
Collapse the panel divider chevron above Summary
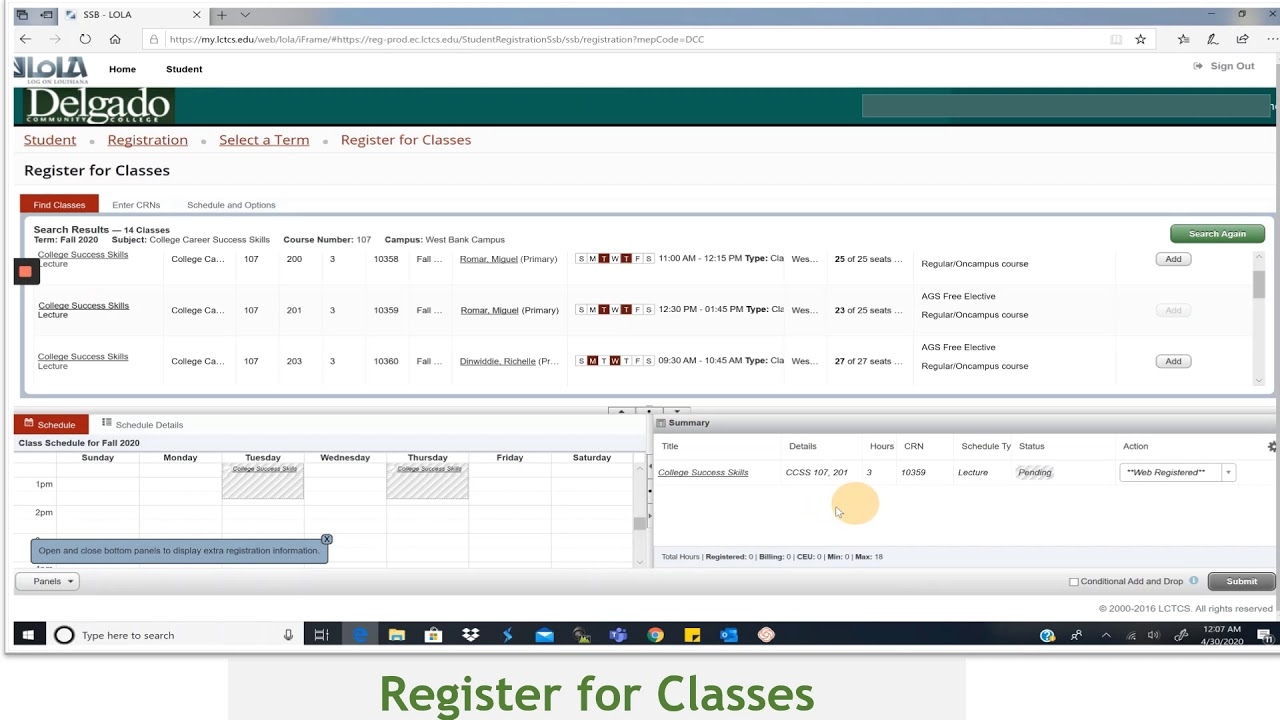tap(621, 411)
